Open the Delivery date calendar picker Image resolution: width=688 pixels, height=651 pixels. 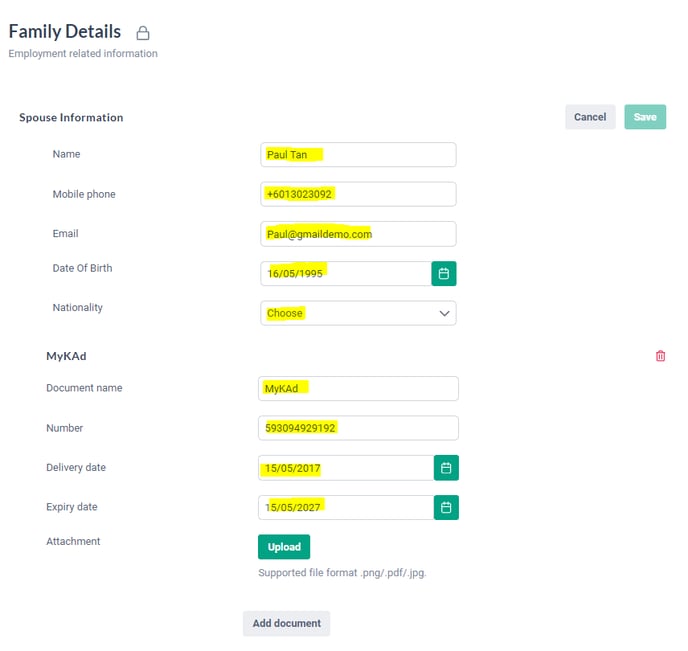coord(446,468)
